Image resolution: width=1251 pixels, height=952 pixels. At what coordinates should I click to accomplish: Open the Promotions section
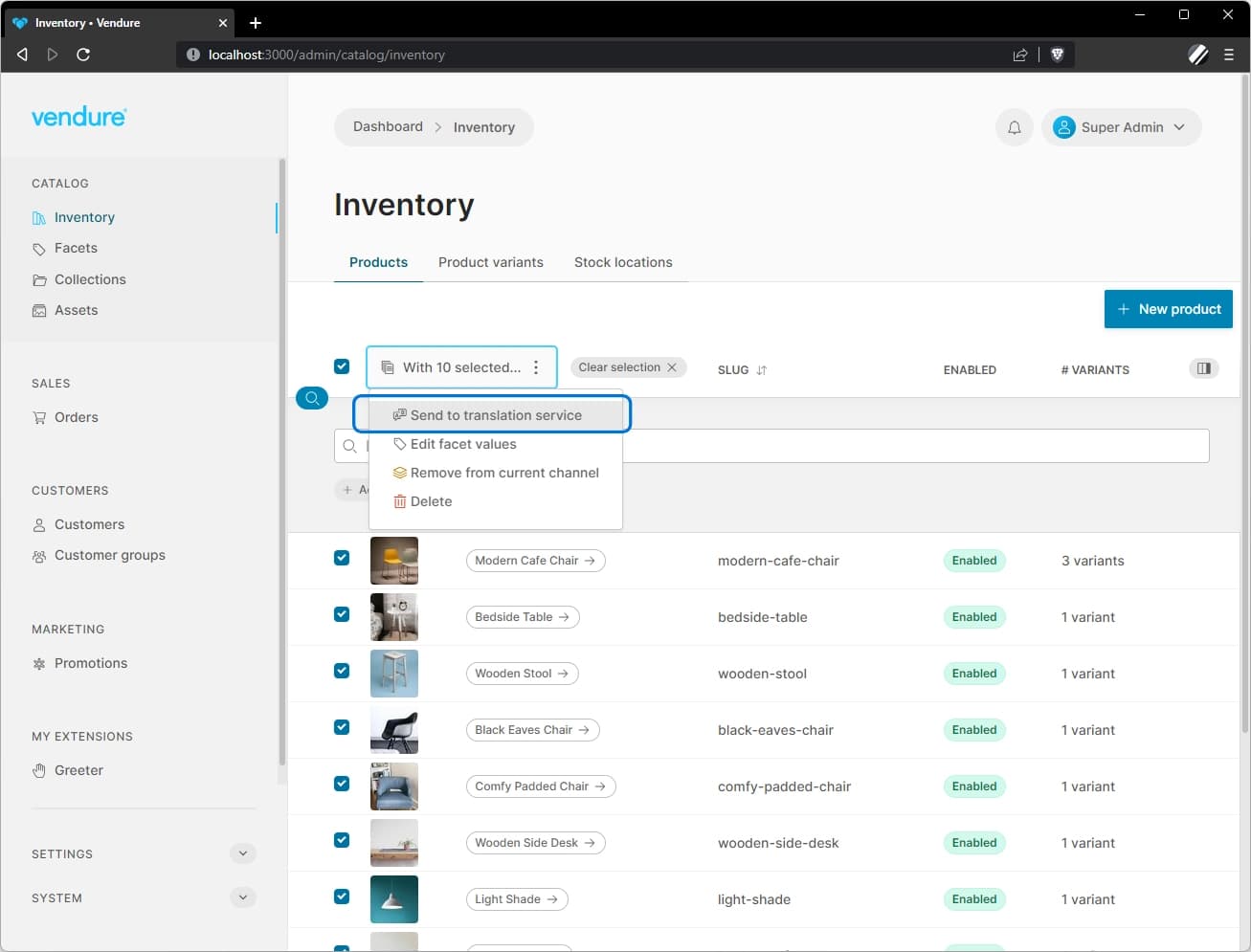tap(91, 663)
